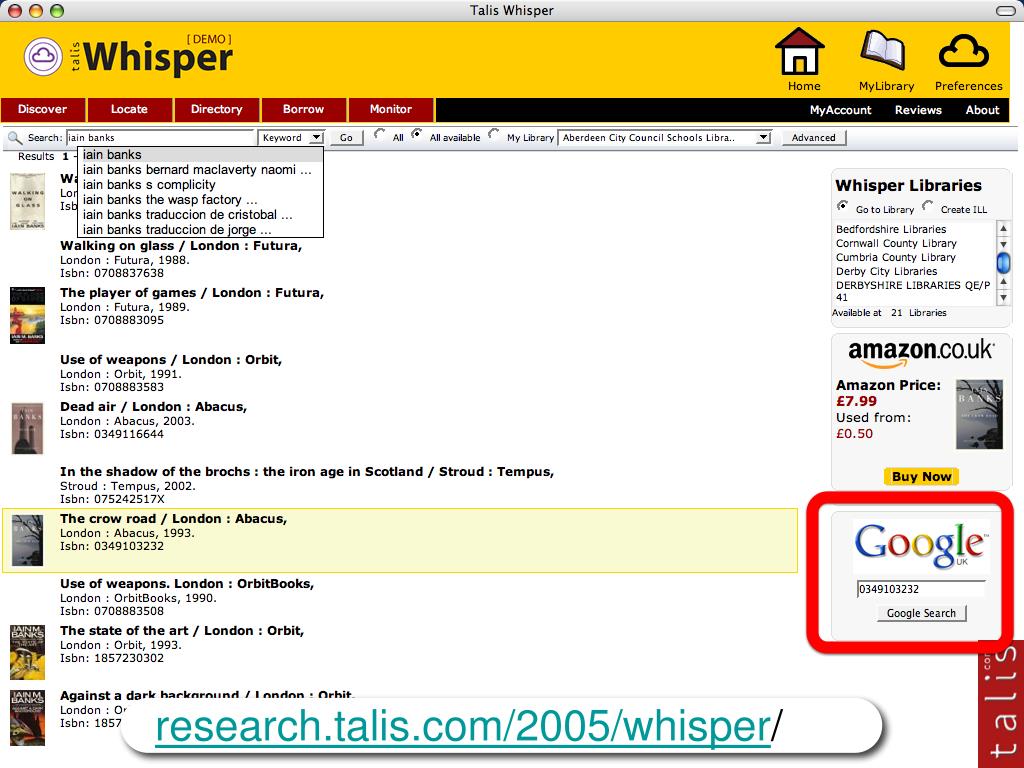
Task: Click the main search input field
Action: click(161, 138)
